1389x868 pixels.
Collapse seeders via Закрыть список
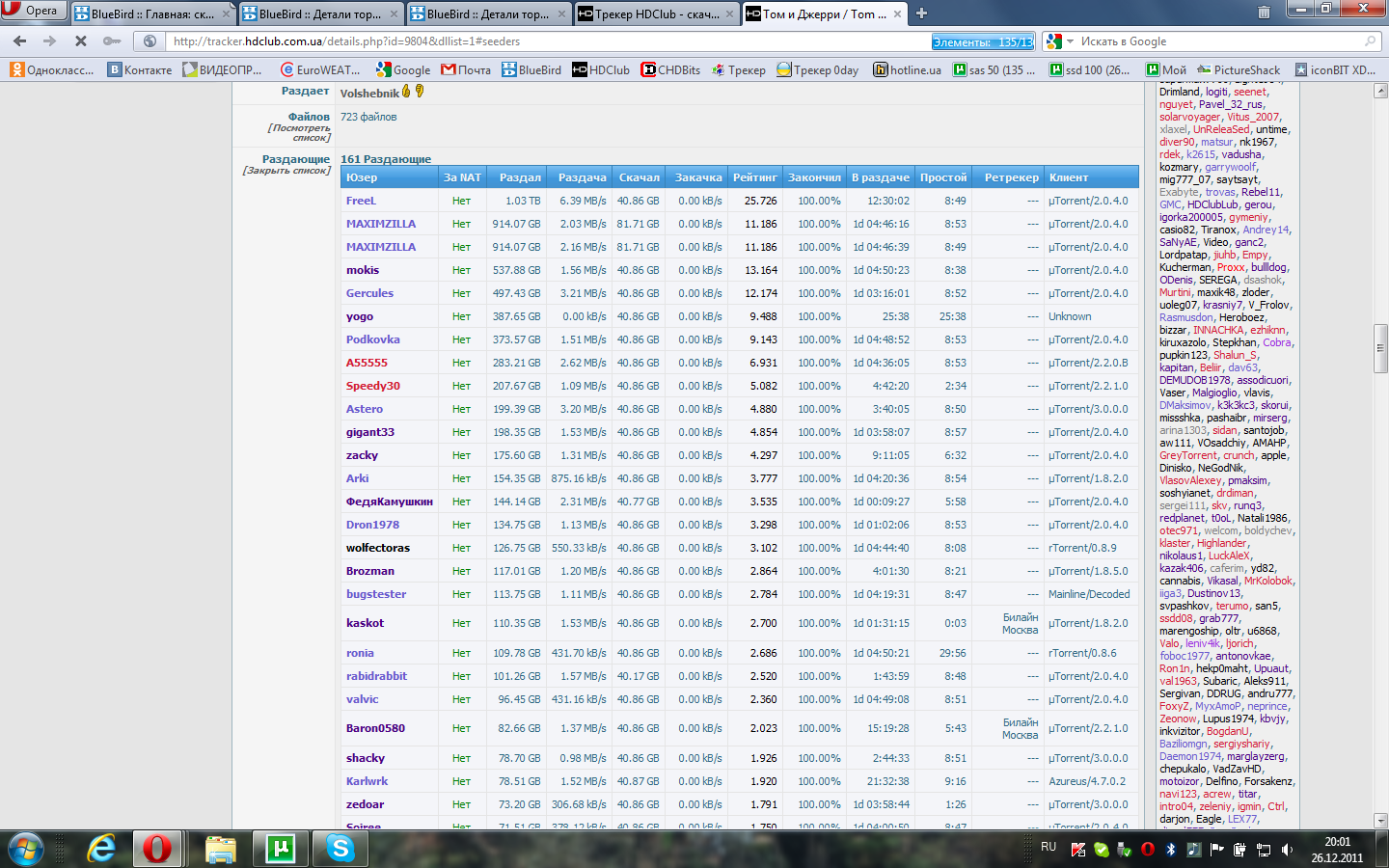pos(286,171)
